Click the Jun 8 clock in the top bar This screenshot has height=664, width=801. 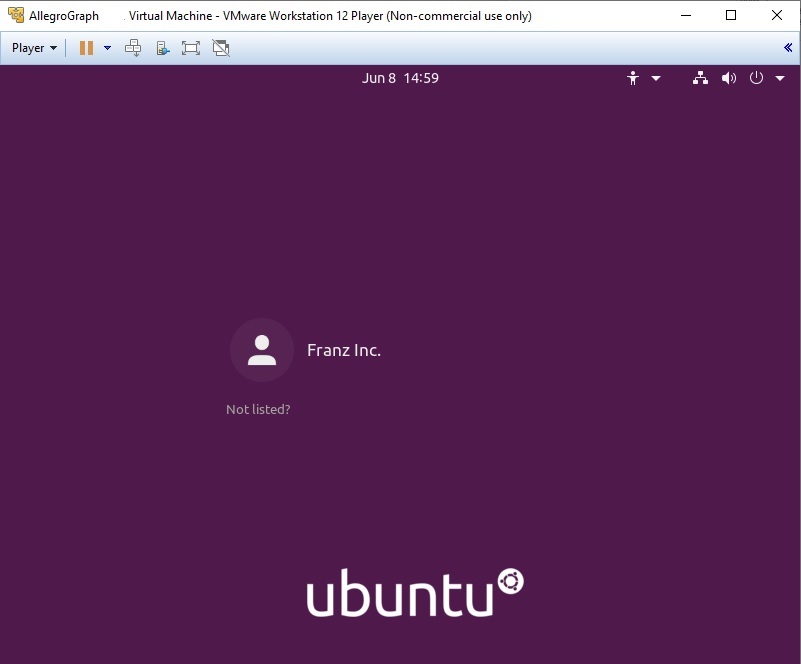(401, 77)
